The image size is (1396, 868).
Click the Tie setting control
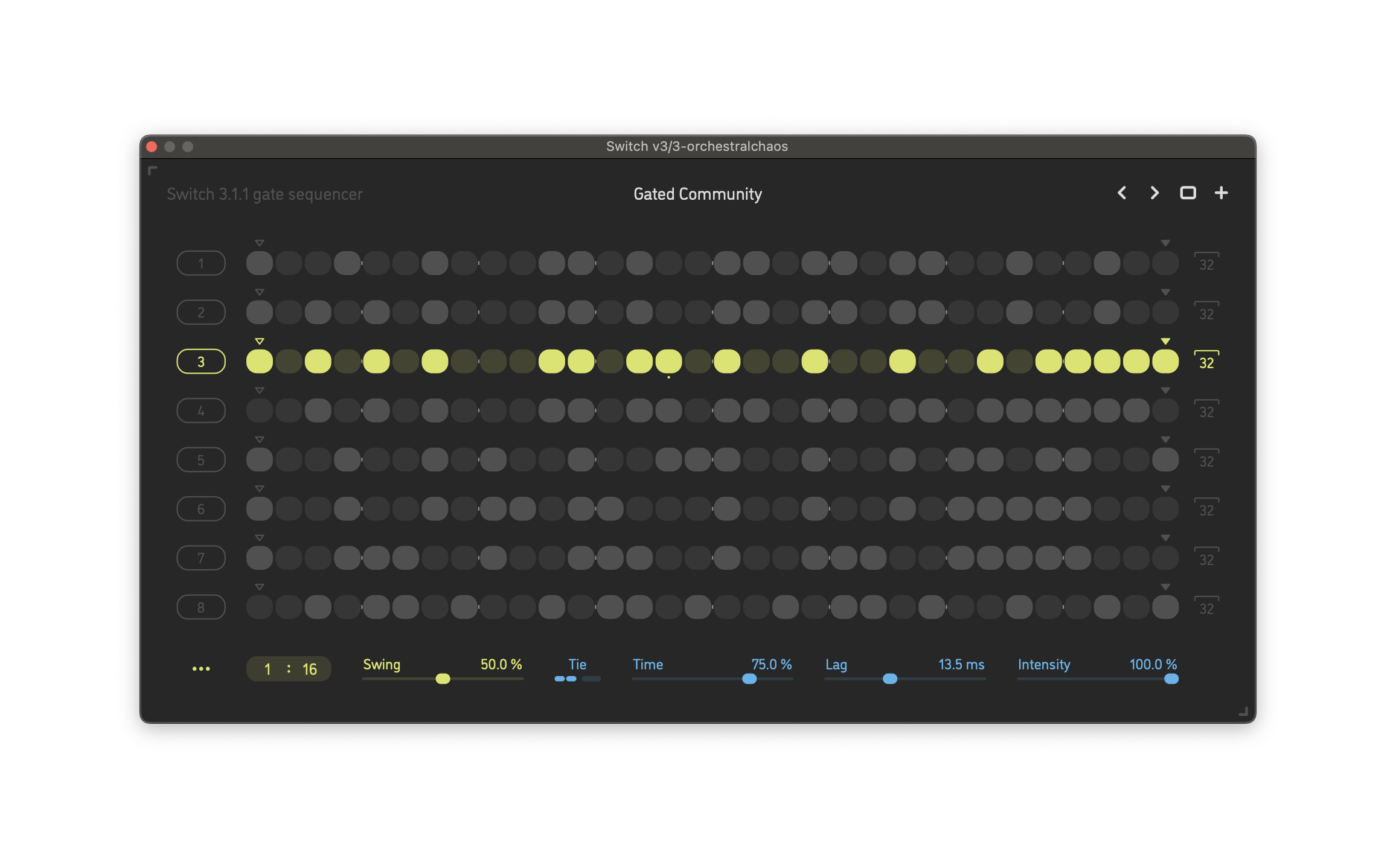coord(577,678)
